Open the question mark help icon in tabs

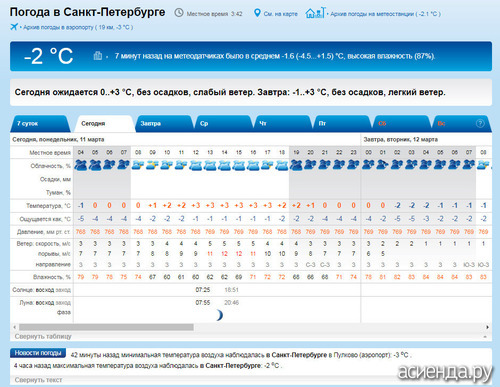[480, 123]
